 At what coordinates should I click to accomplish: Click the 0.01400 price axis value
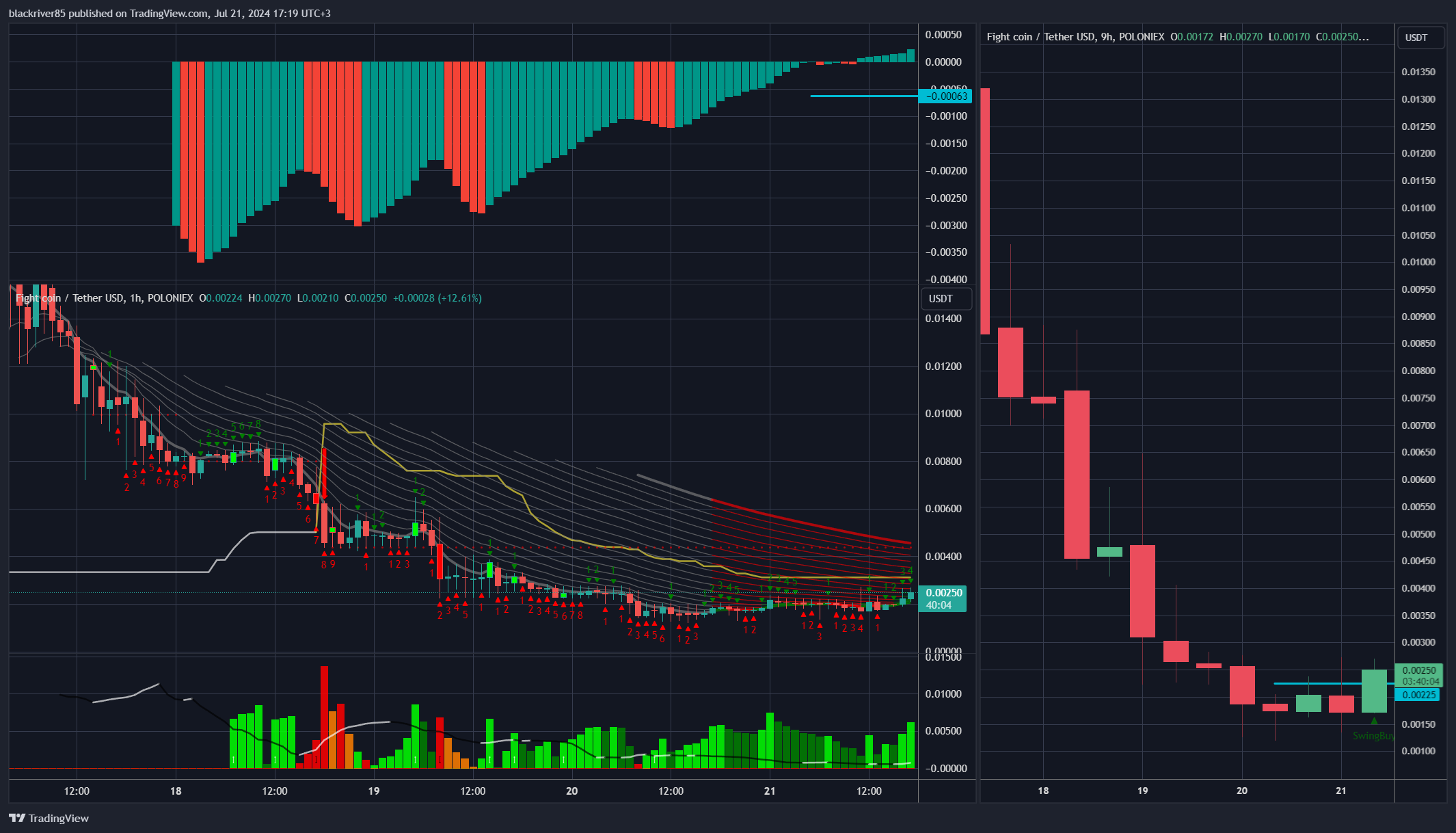943,319
